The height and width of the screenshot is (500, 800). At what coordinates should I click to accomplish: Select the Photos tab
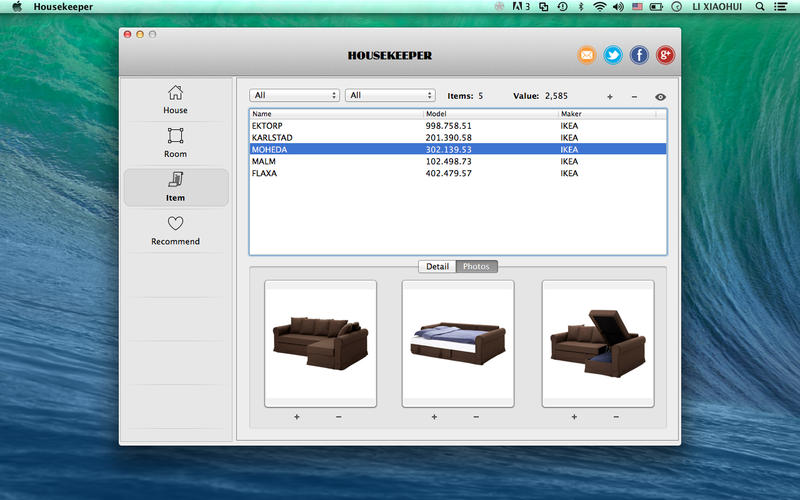476,267
